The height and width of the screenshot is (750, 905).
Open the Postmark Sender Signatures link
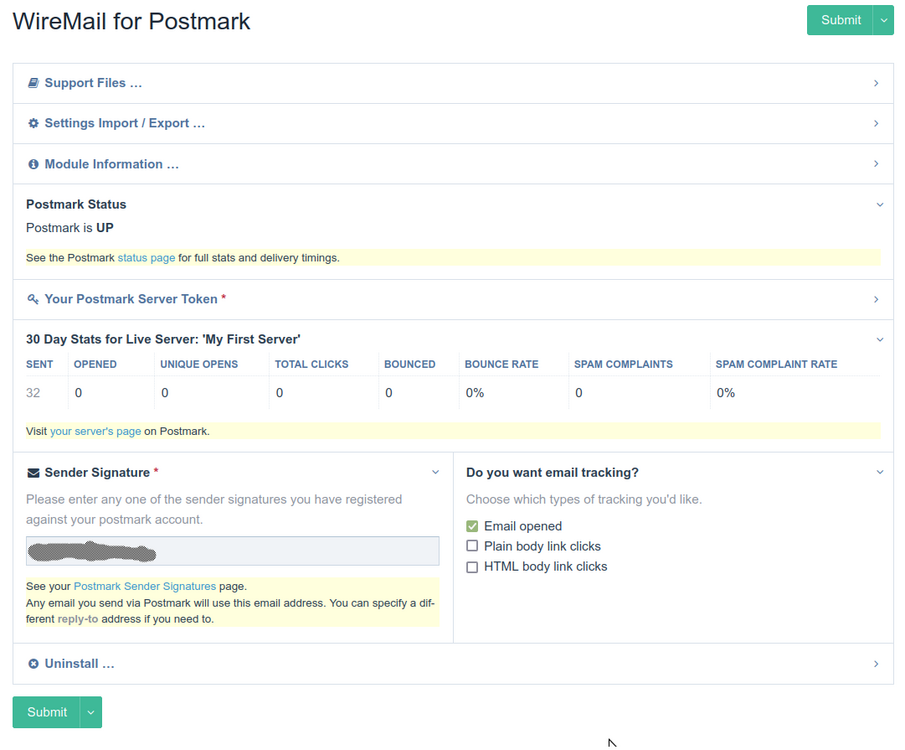(158, 587)
